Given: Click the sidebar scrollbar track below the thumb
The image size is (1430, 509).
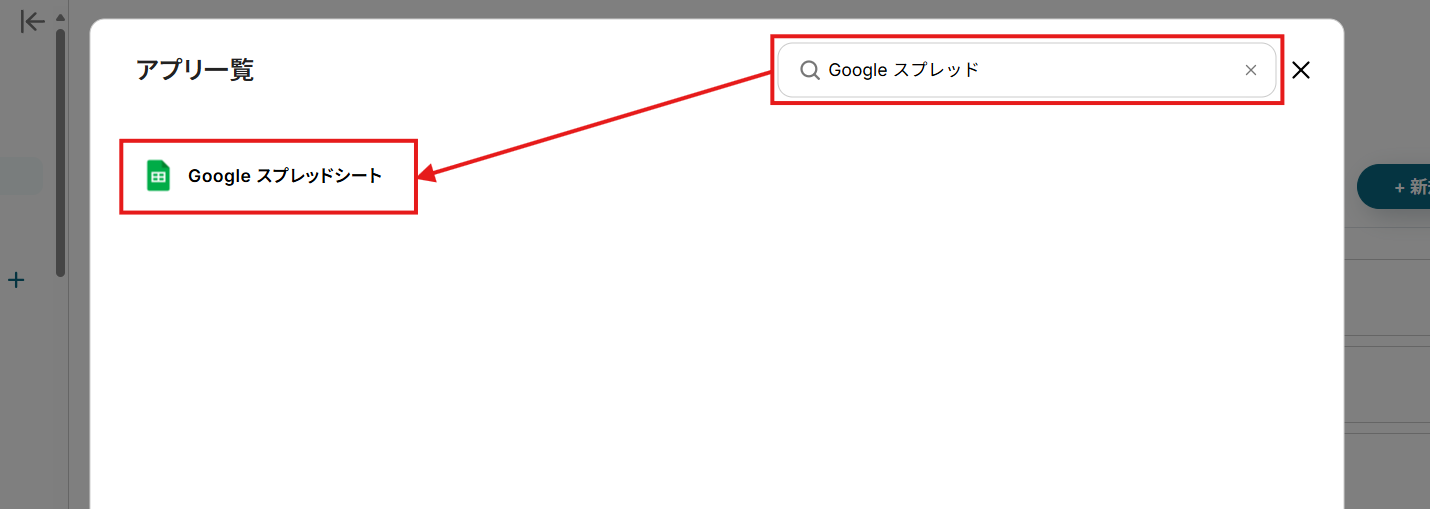Looking at the screenshot, I should tap(60, 390).
